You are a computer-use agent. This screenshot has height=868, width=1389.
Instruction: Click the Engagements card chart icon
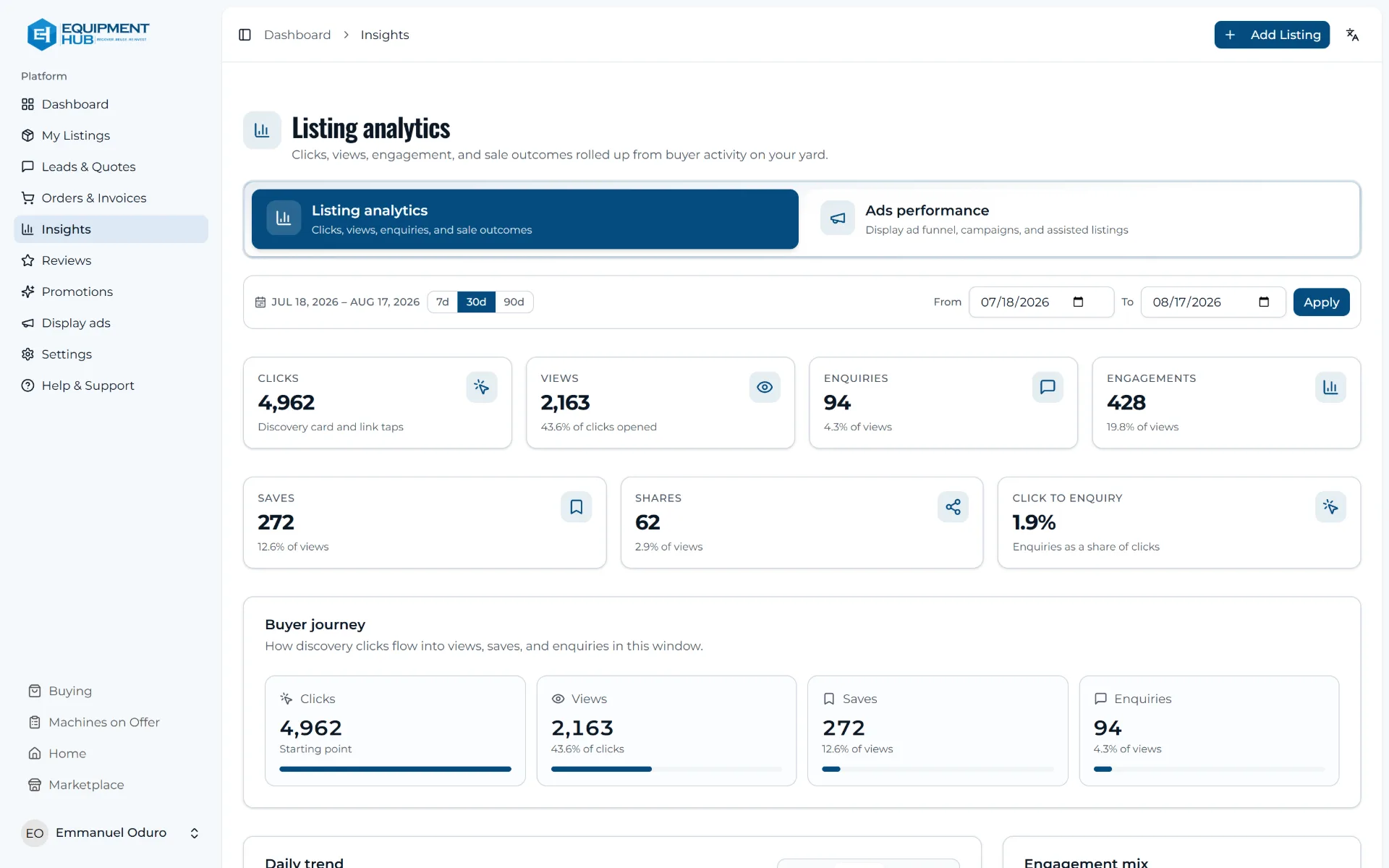tap(1330, 387)
